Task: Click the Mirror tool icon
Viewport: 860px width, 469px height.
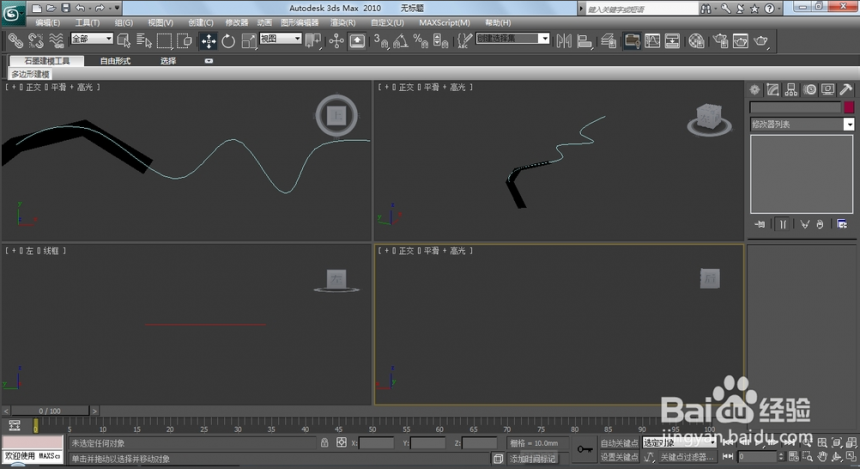Action: coord(563,41)
